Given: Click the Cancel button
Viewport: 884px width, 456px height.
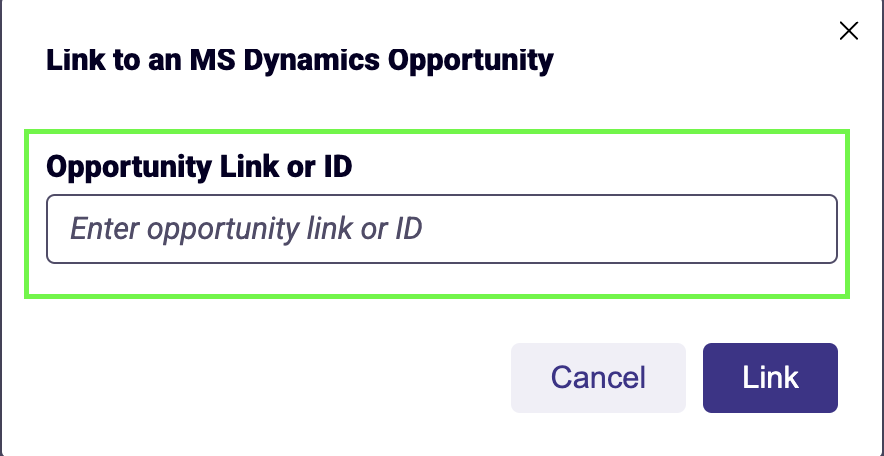Looking at the screenshot, I should (598, 378).
